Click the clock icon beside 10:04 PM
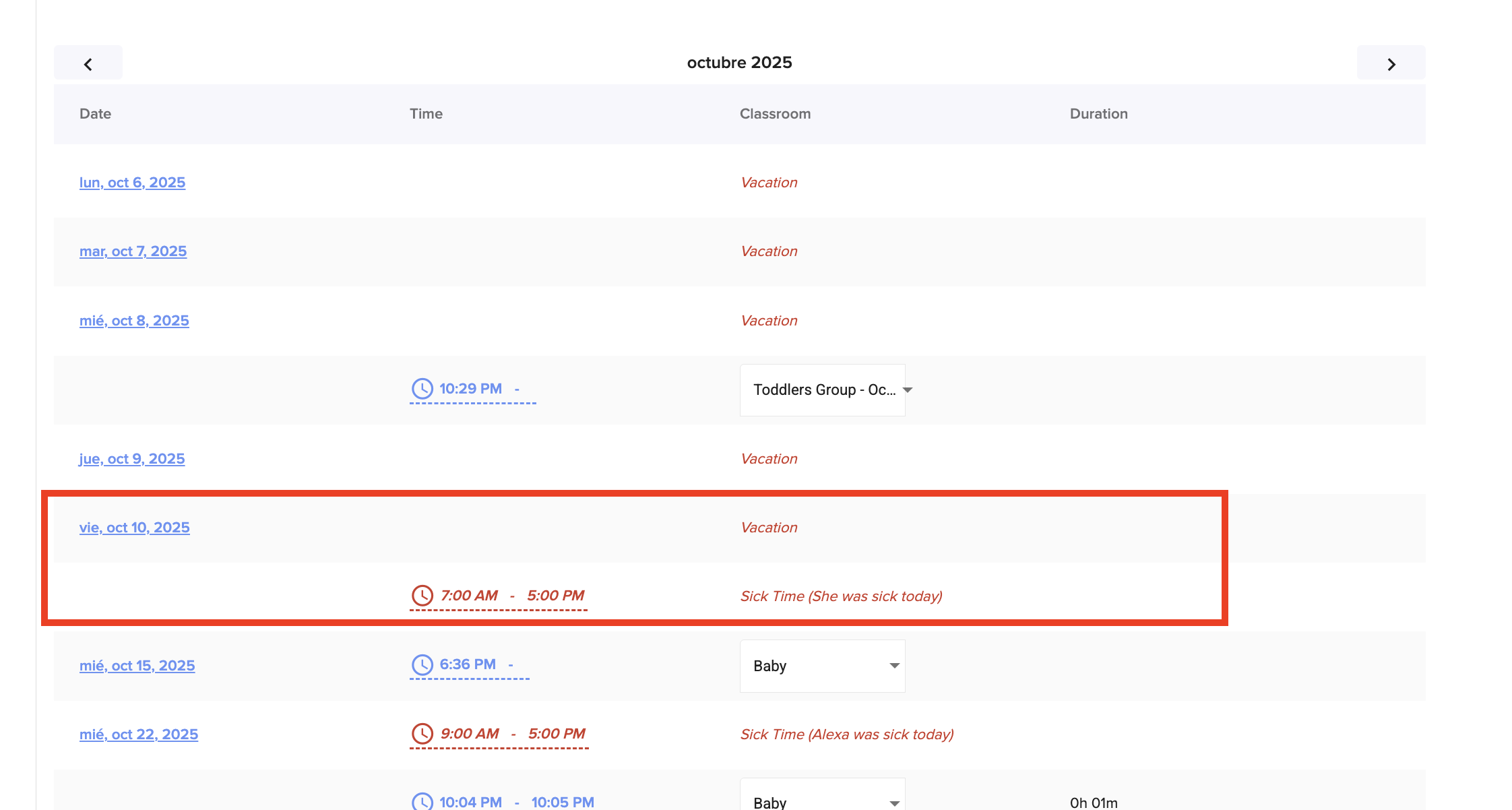 pos(422,801)
